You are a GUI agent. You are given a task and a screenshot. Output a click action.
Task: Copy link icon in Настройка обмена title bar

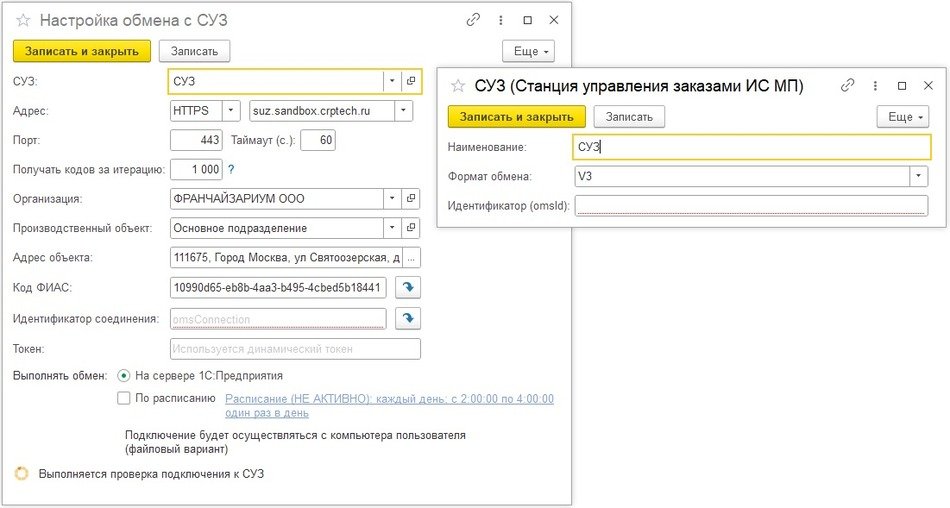click(x=474, y=20)
